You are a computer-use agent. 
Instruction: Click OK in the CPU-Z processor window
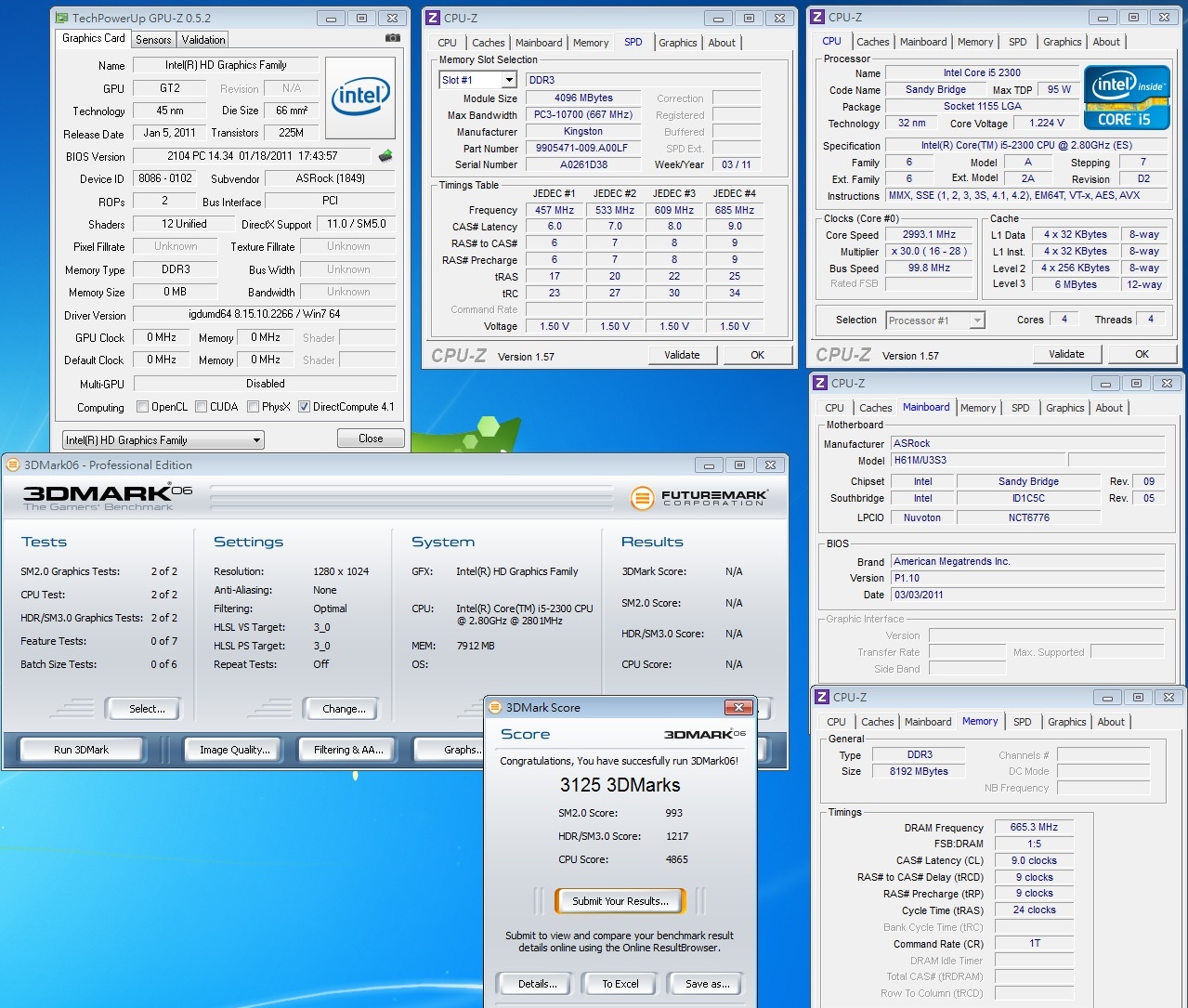click(1142, 354)
